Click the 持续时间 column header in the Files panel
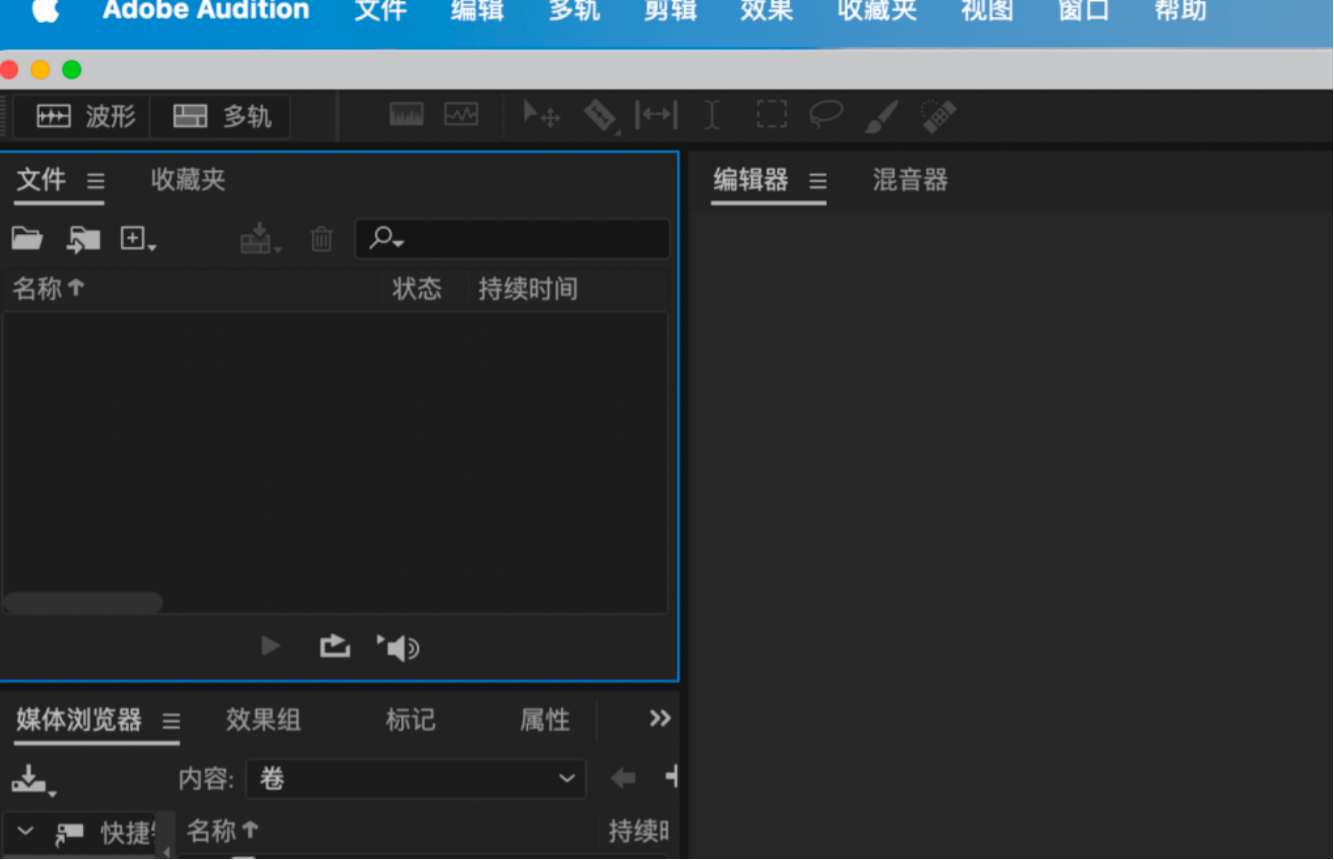 tap(528, 289)
